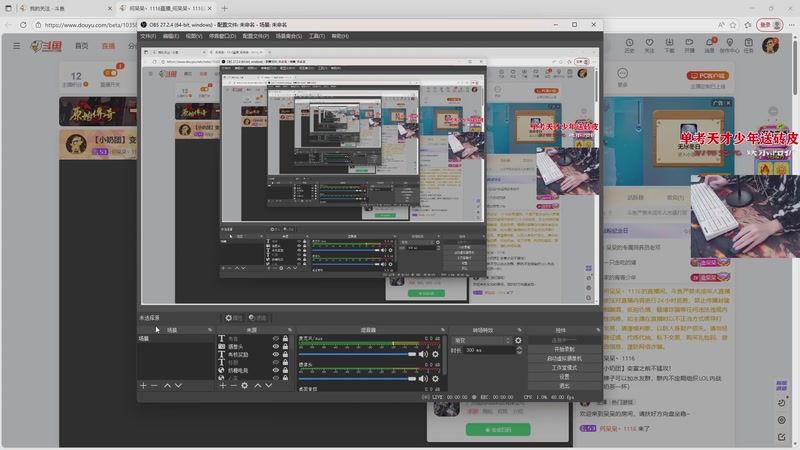
Task: Refresh the Douyu page in browser
Action: (23, 24)
